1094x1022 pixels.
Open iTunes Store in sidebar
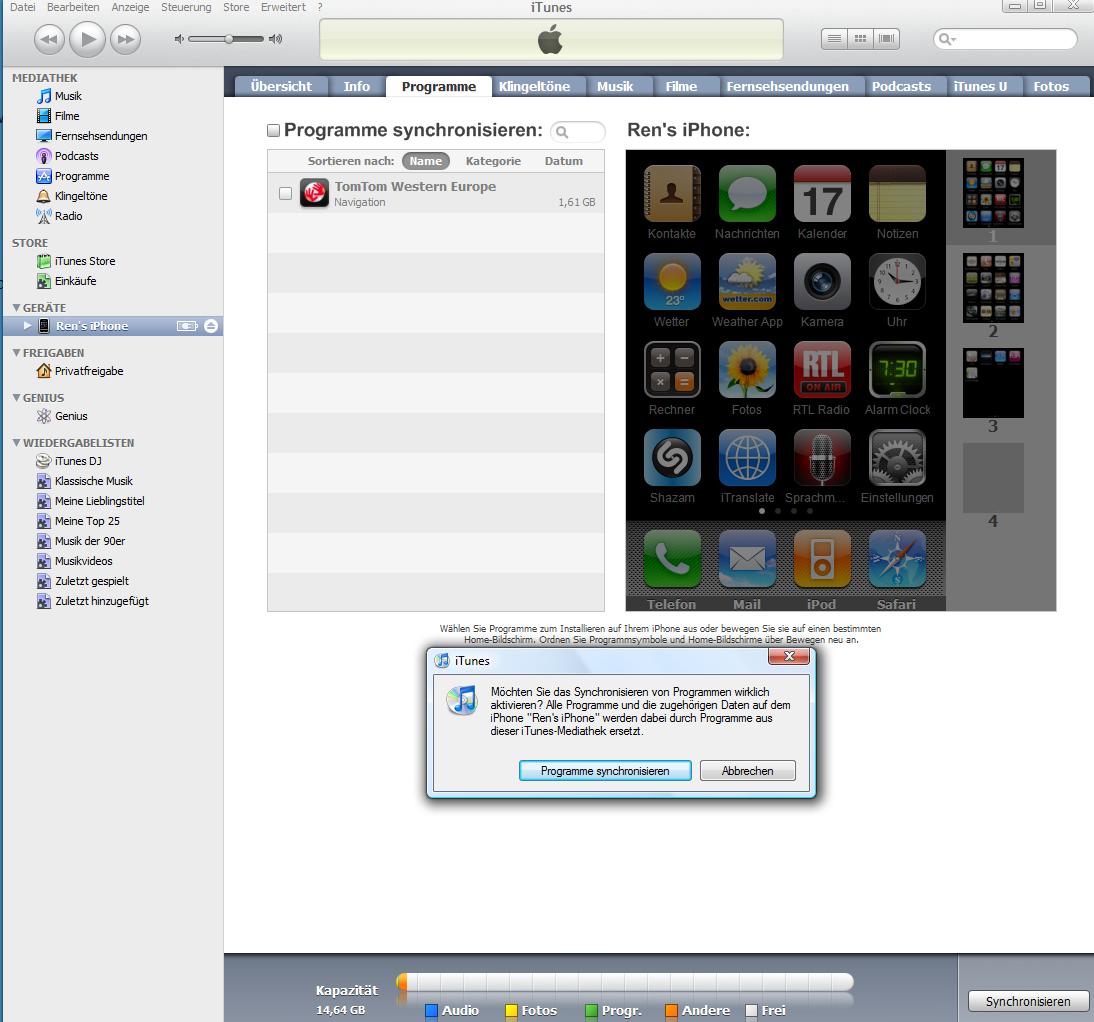click(x=84, y=261)
